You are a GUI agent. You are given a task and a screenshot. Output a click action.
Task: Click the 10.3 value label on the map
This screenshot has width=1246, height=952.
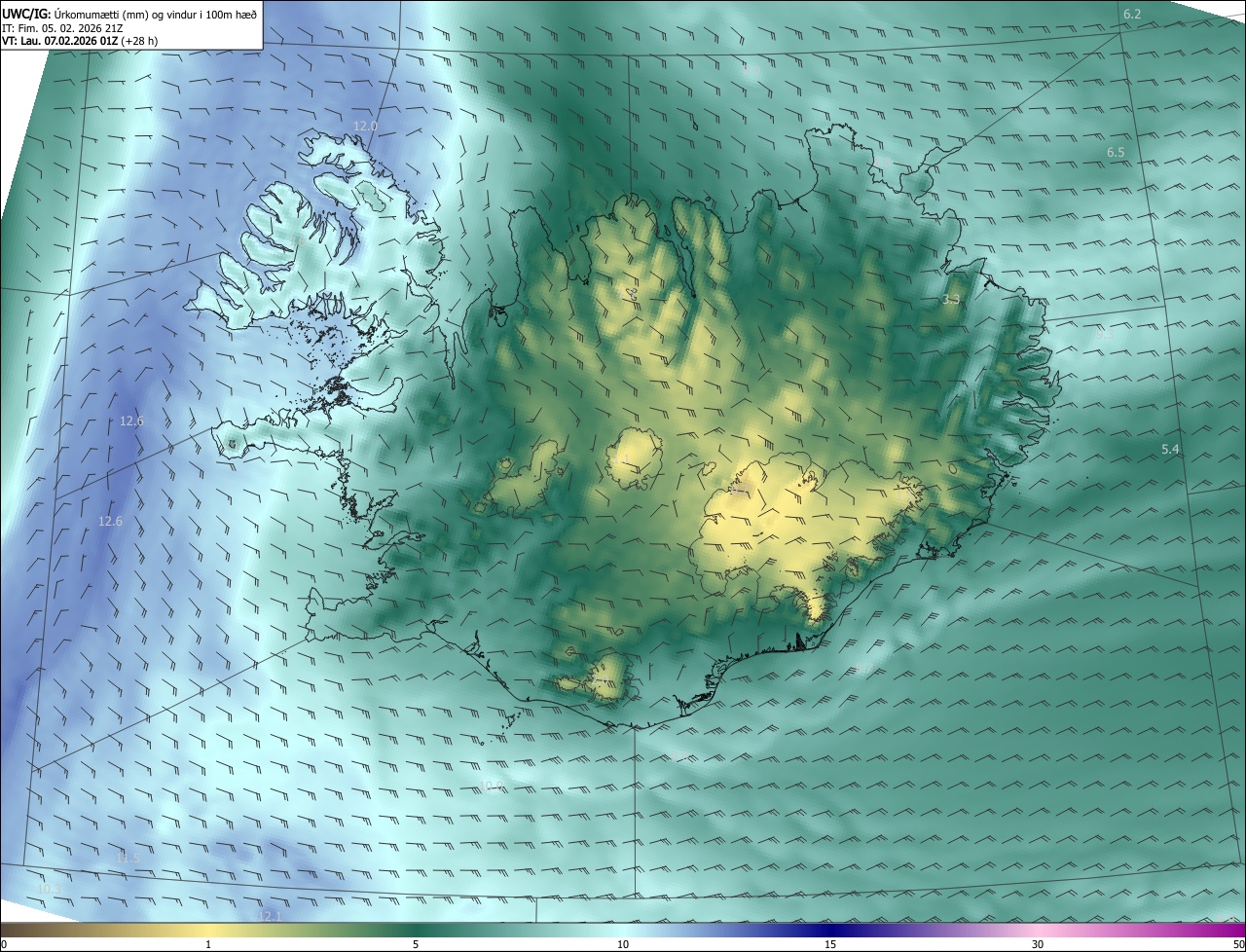tap(49, 889)
